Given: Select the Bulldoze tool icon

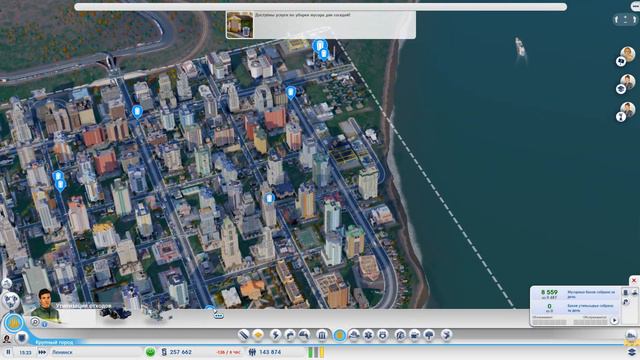Looking at the screenshot, I should (631, 336).
